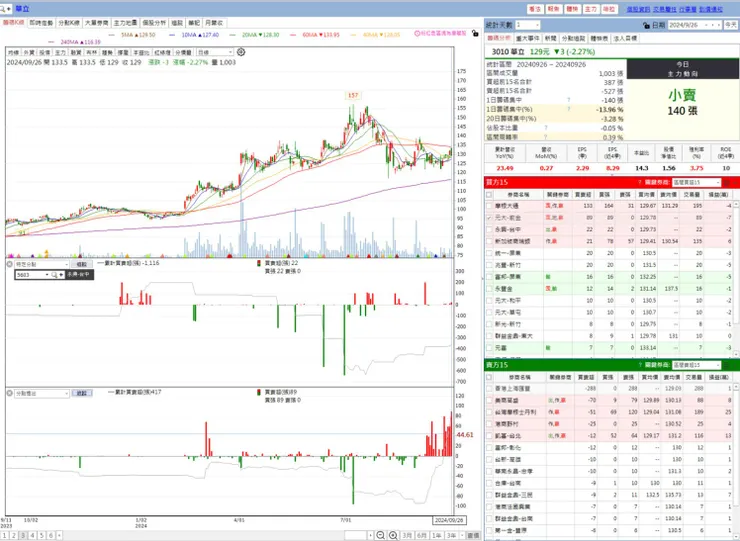Screen dimensions: 740x541
Task: Select layout page 3 at bottom left
Action: point(23,535)
